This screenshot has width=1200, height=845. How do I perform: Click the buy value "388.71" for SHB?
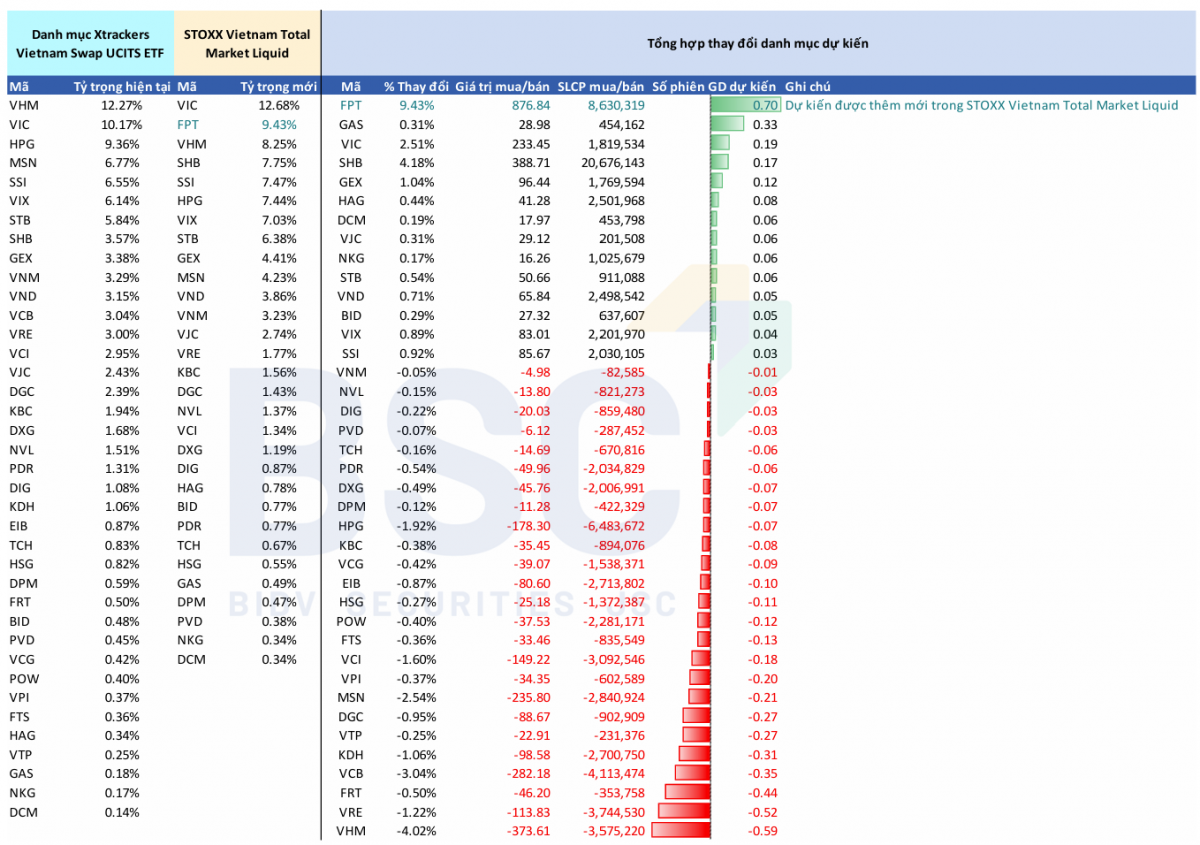pyautogui.click(x=530, y=162)
